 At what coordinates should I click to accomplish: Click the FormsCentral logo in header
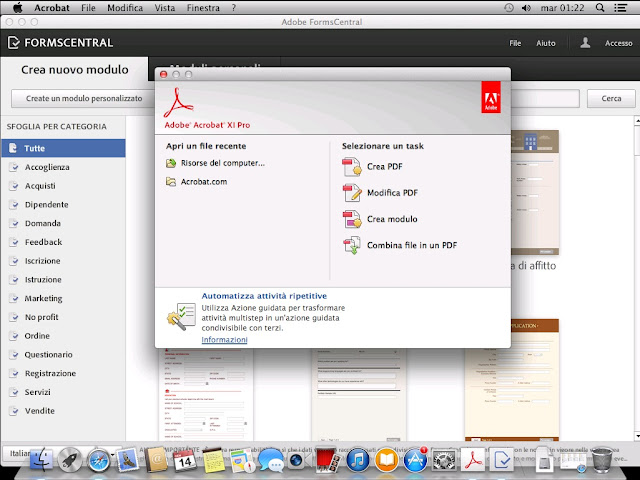click(60, 42)
